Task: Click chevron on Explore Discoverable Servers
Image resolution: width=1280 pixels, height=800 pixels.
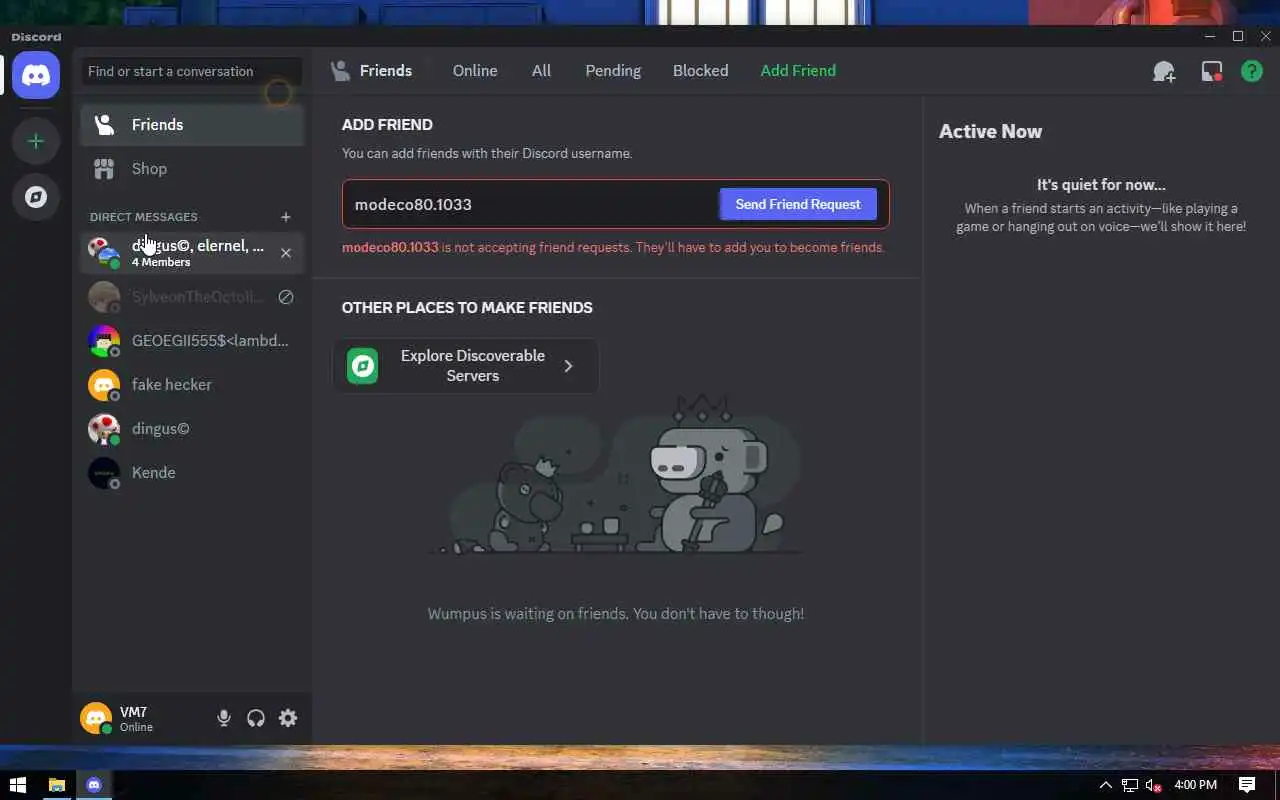Action: [x=568, y=366]
